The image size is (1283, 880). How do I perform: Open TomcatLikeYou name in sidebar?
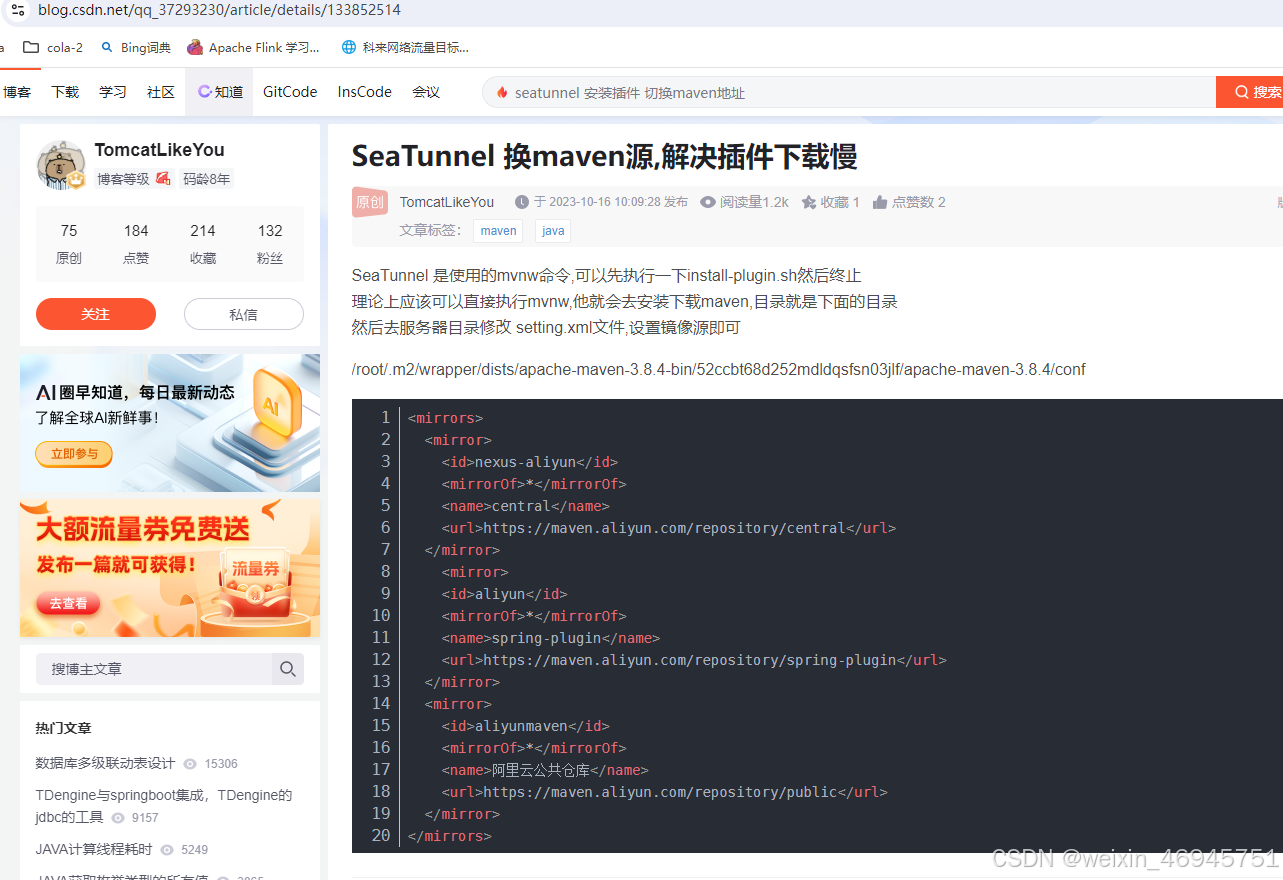(159, 150)
